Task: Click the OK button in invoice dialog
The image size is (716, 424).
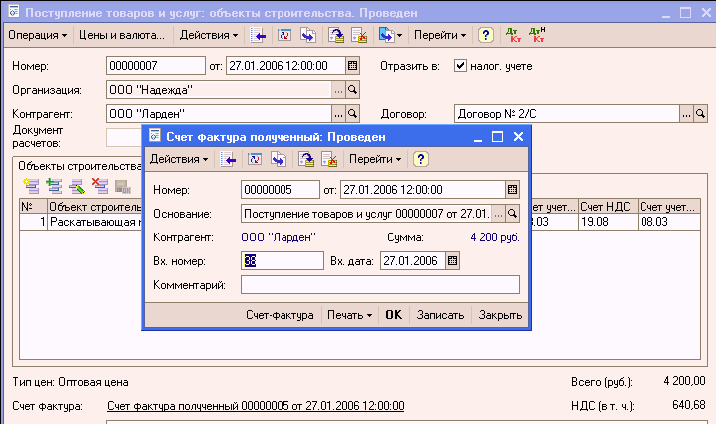Action: coord(393,315)
